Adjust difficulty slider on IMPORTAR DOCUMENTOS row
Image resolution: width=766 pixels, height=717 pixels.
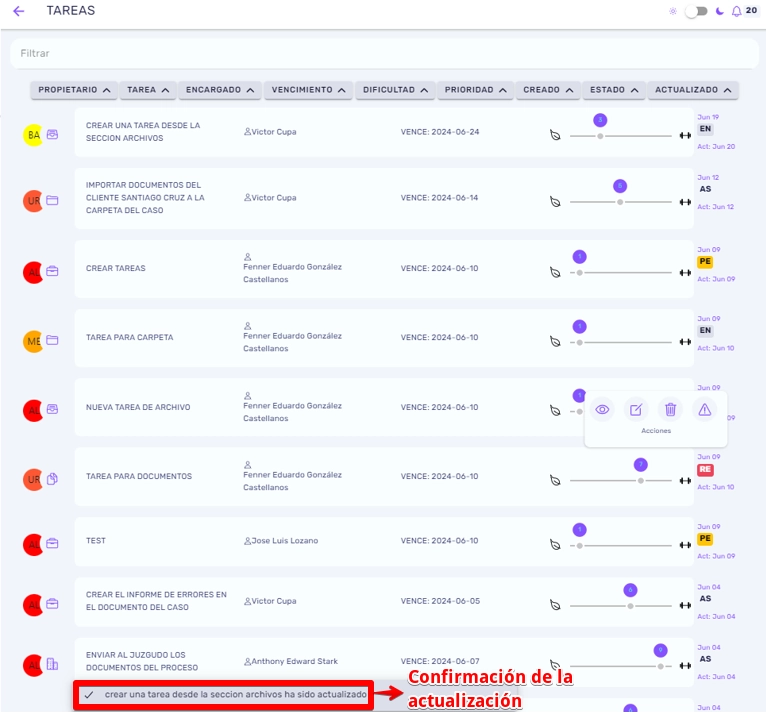(620, 202)
